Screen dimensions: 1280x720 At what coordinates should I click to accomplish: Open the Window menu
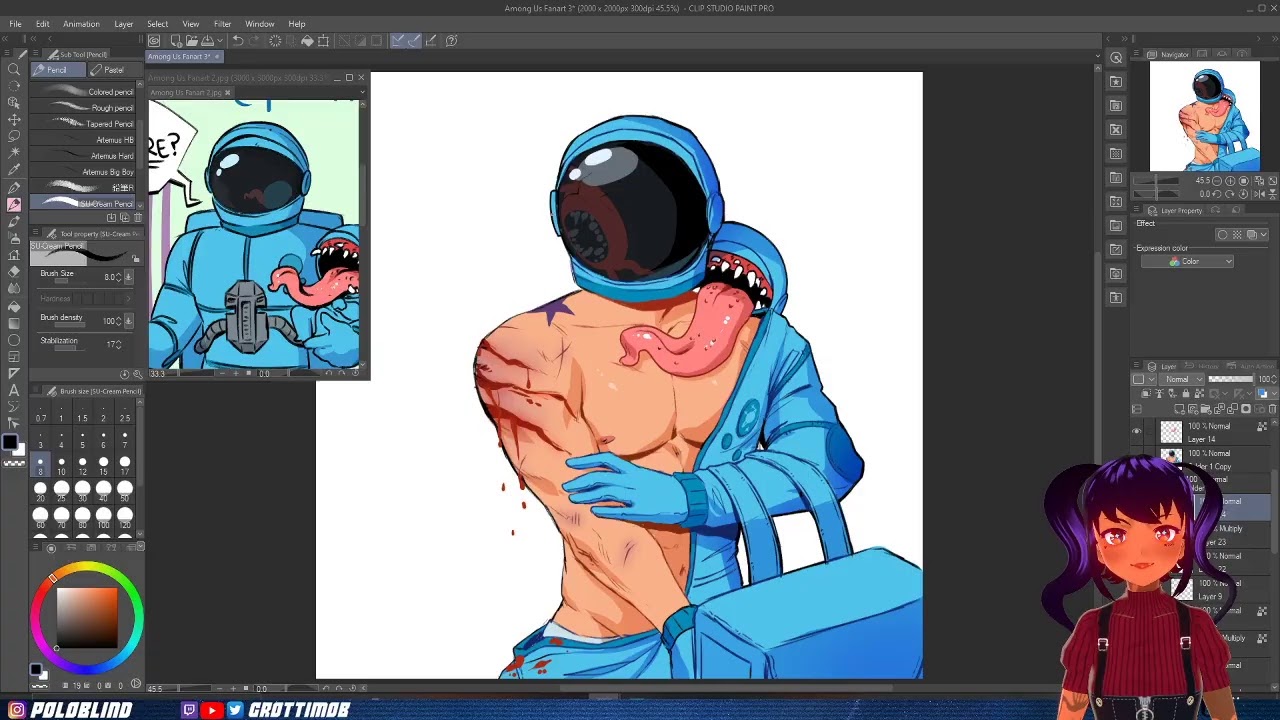[x=260, y=24]
